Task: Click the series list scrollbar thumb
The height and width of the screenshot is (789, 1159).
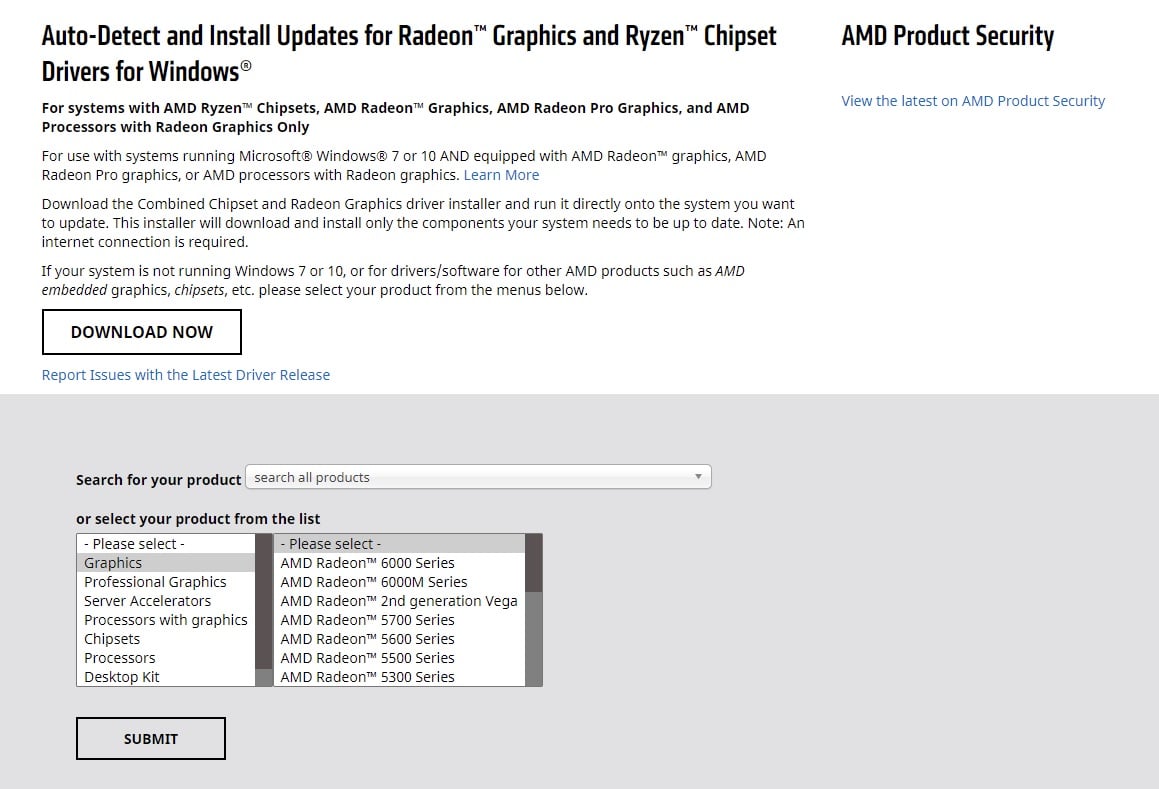Action: pos(534,563)
